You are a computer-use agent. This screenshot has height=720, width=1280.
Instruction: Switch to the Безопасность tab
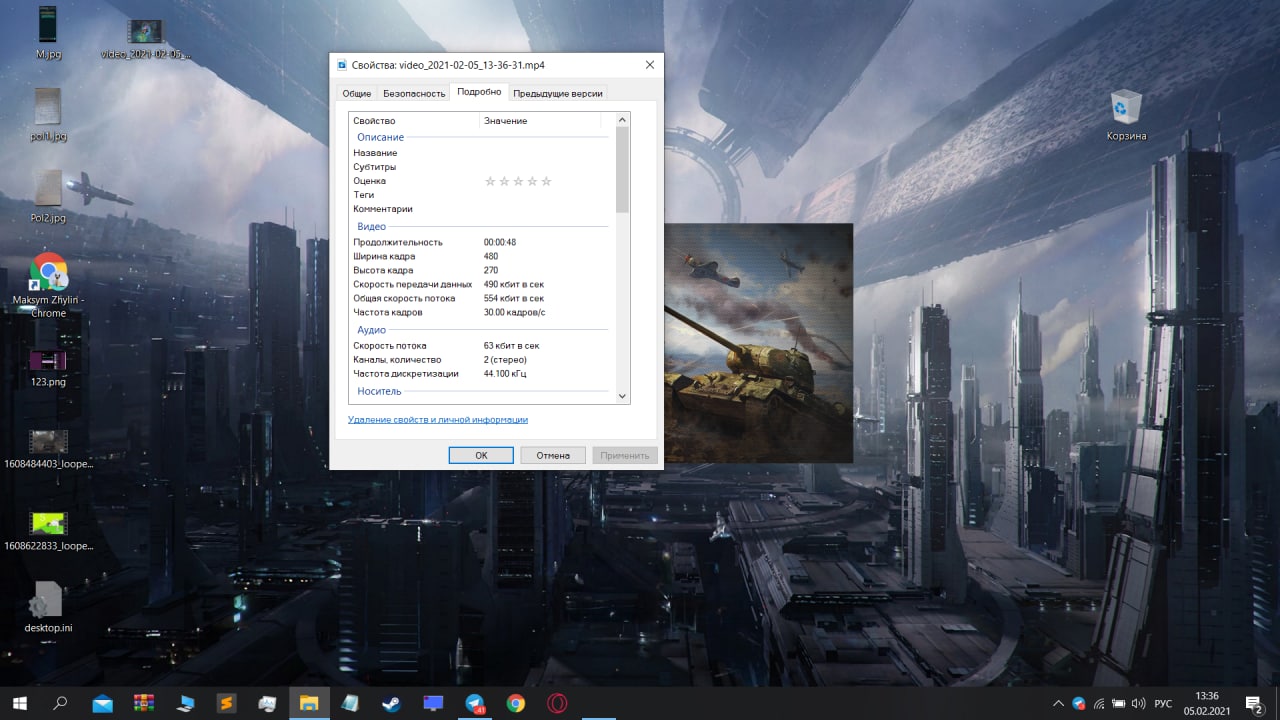tap(414, 93)
